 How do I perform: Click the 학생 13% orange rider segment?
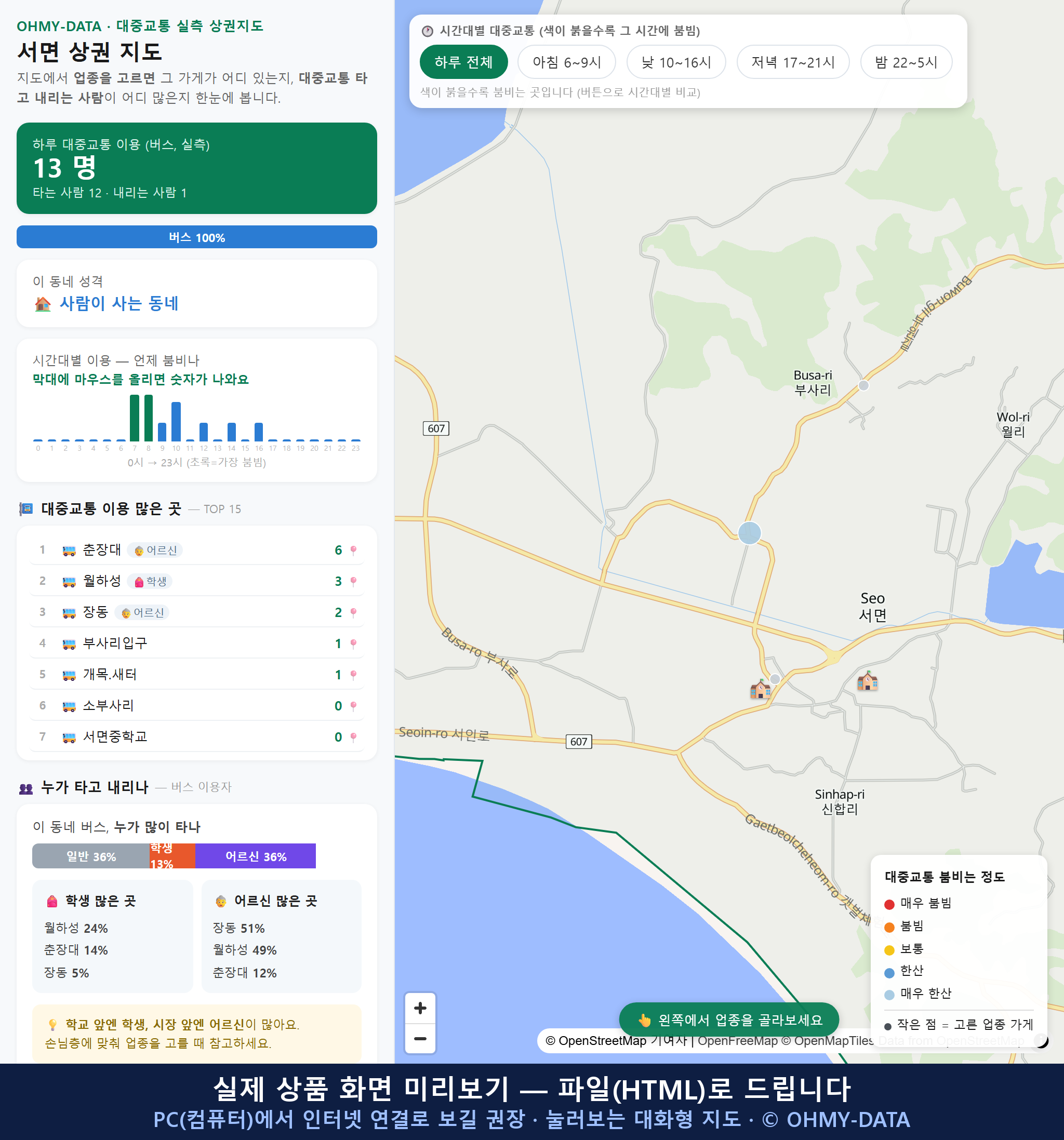(172, 856)
